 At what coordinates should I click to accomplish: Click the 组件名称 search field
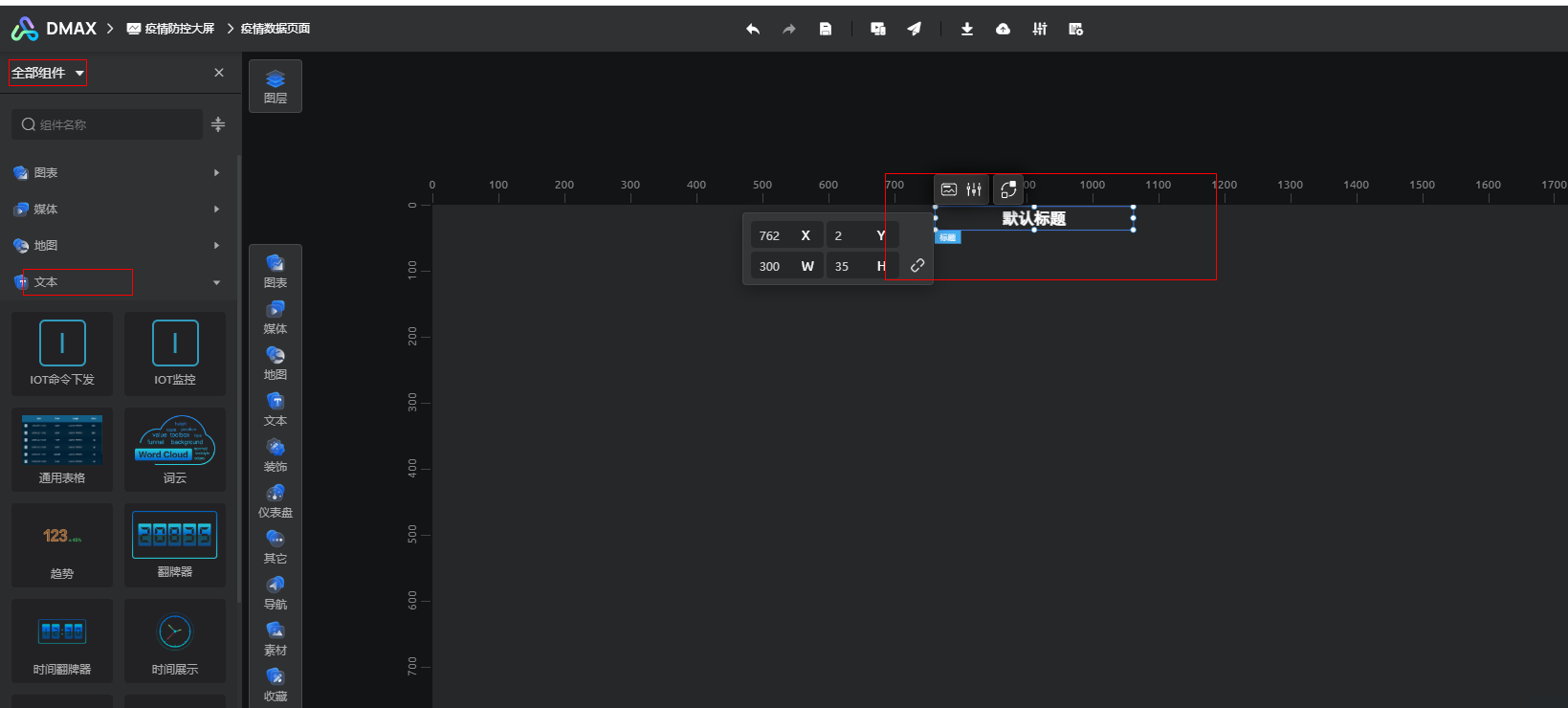[x=107, y=124]
